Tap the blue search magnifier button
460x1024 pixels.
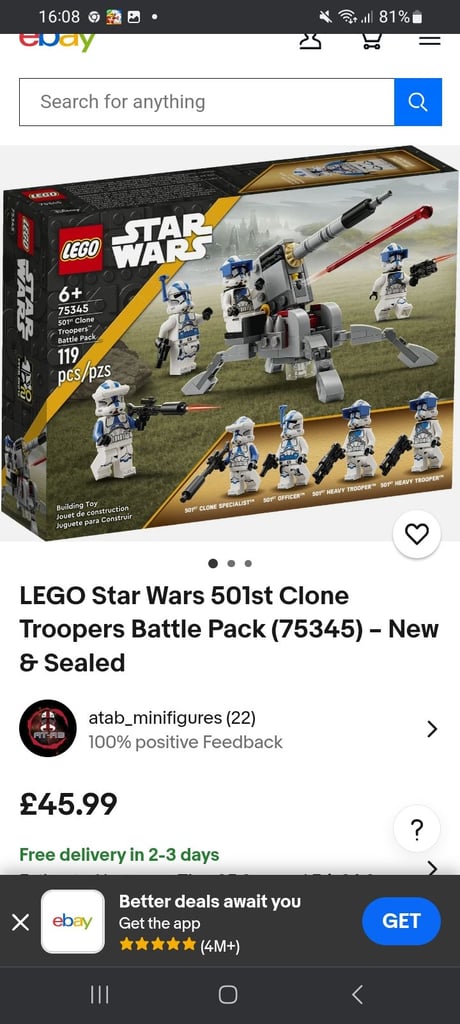tap(418, 102)
